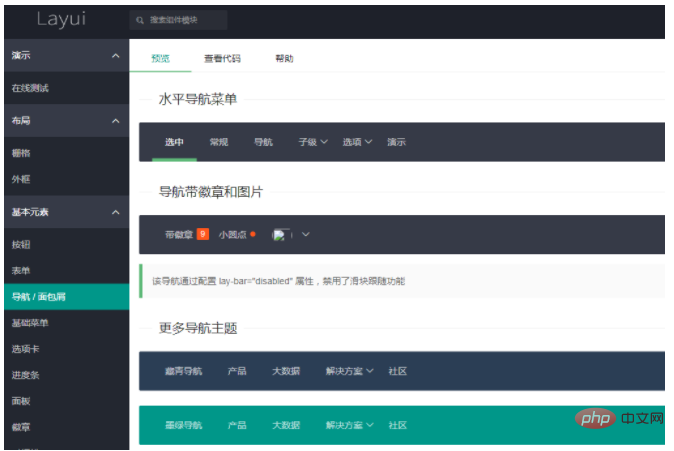674x451 pixels.
Task: Click 大数据 in the green nav bar
Action: point(286,426)
